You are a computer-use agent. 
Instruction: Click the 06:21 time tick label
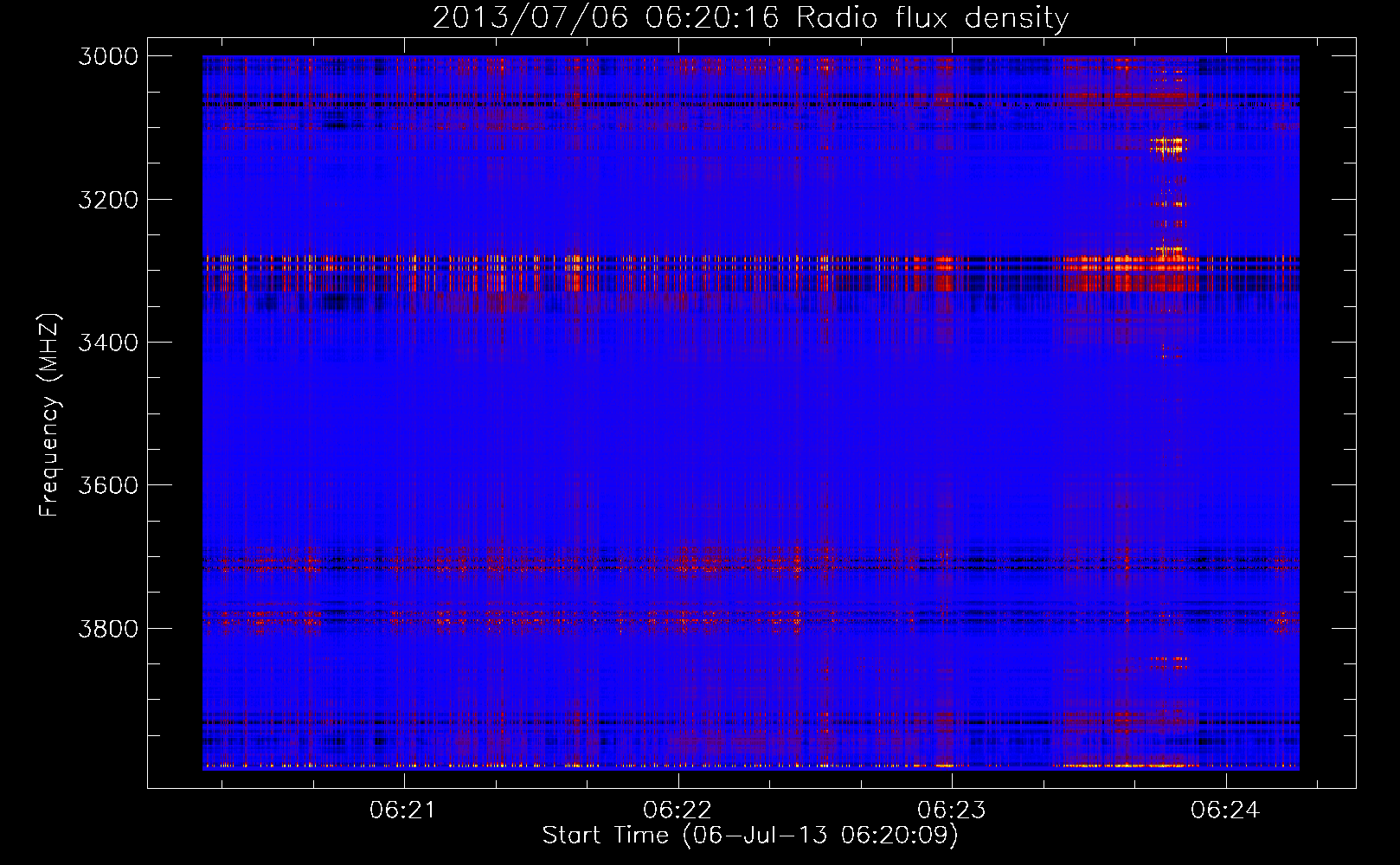point(402,811)
